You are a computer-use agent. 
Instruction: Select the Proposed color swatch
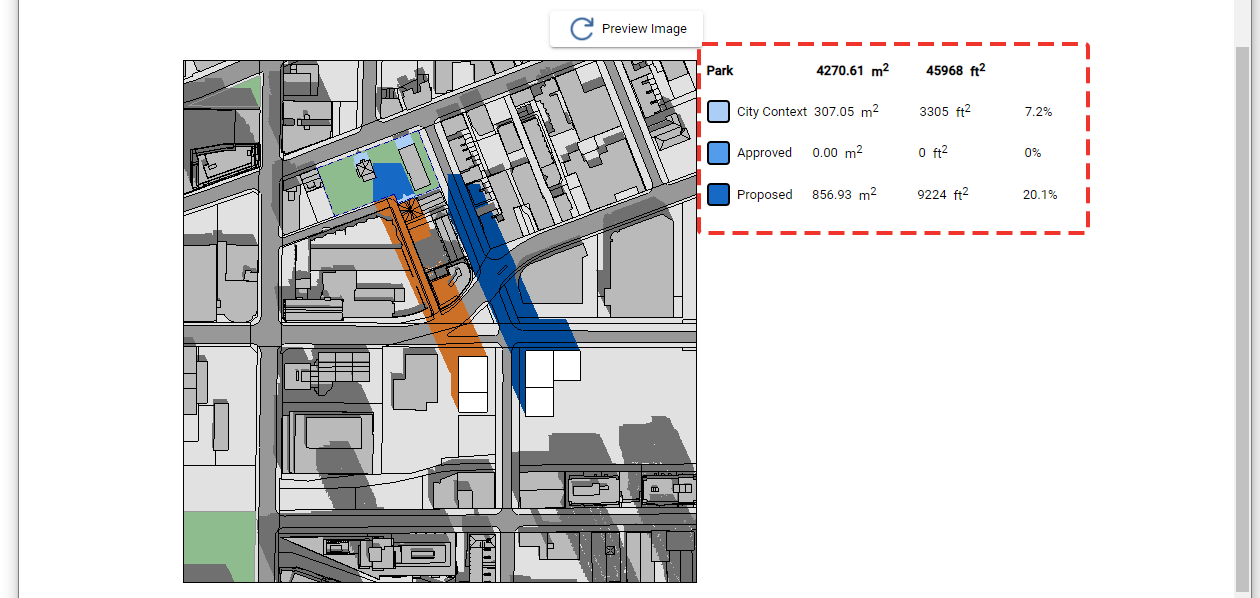coord(718,194)
